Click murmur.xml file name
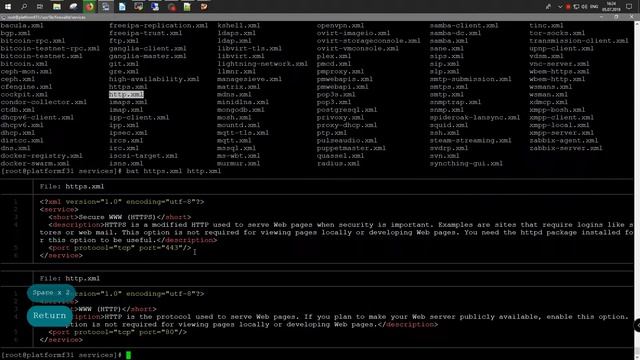The height and width of the screenshot is (360, 640). [239, 164]
